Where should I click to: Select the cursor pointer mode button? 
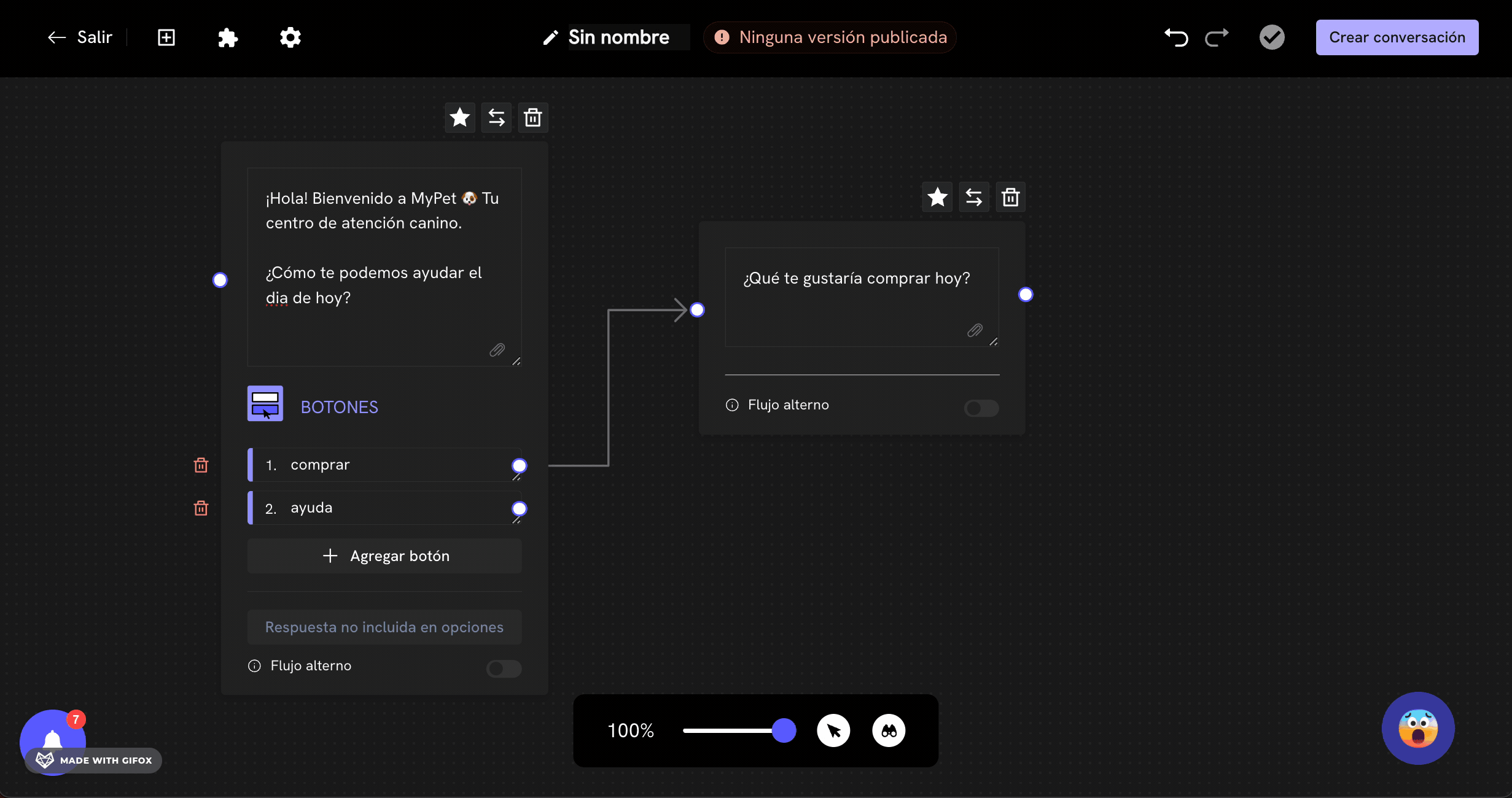(833, 730)
